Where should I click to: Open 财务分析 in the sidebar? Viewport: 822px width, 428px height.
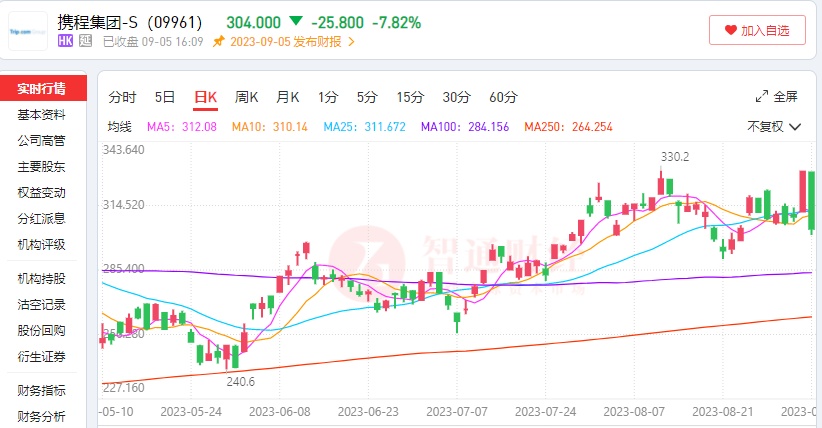click(x=41, y=417)
